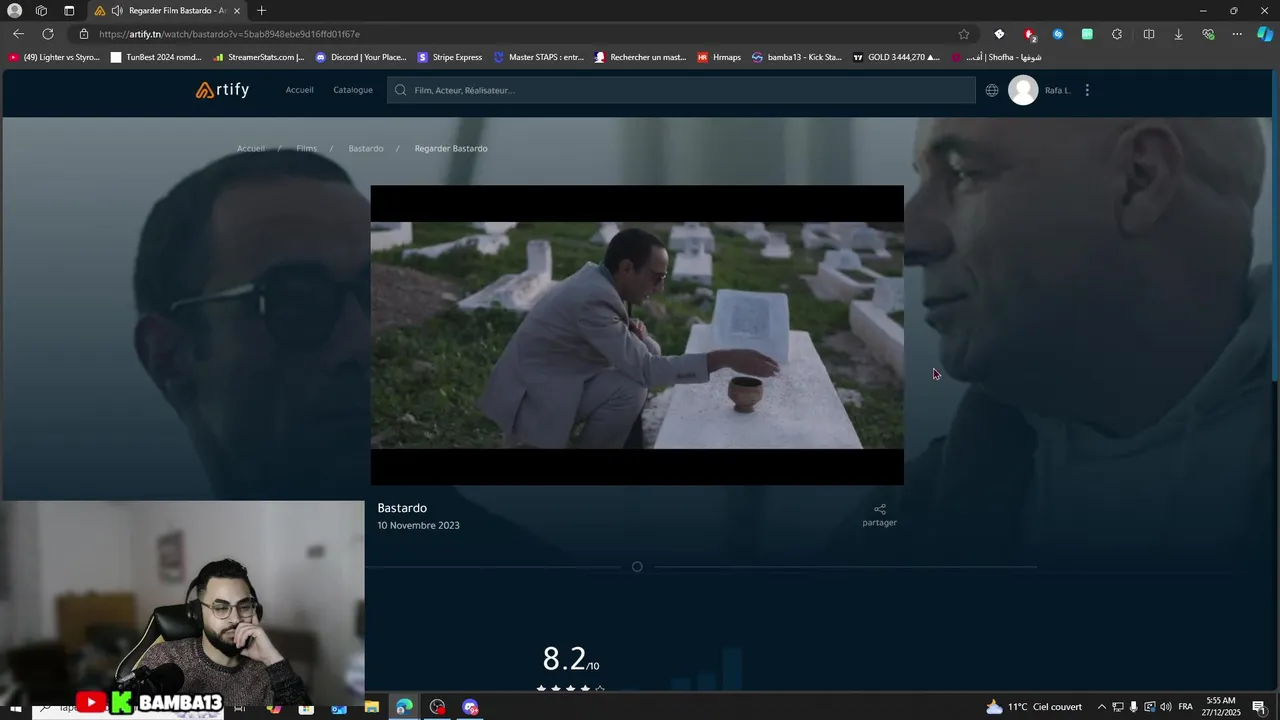Open the bamba13 - Kick Sta... bookmark
The image size is (1280, 720).
pyautogui.click(x=797, y=57)
